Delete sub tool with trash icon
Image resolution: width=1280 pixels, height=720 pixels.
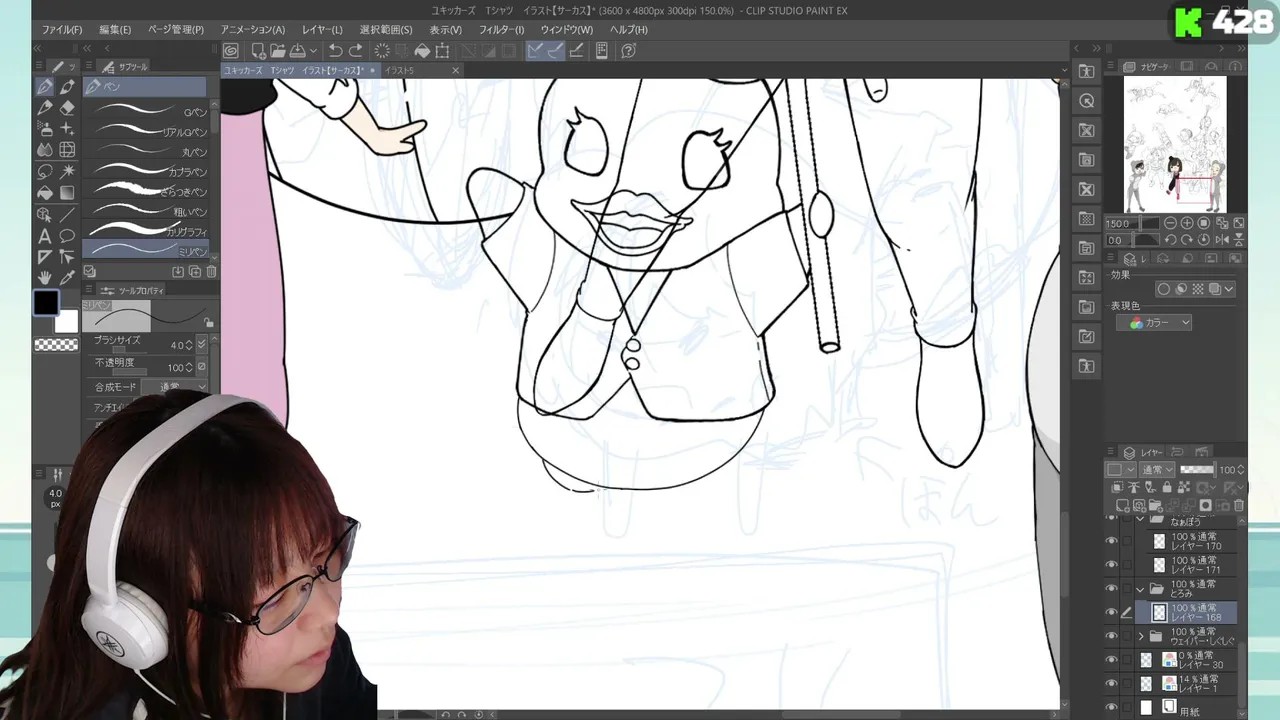[x=211, y=272]
